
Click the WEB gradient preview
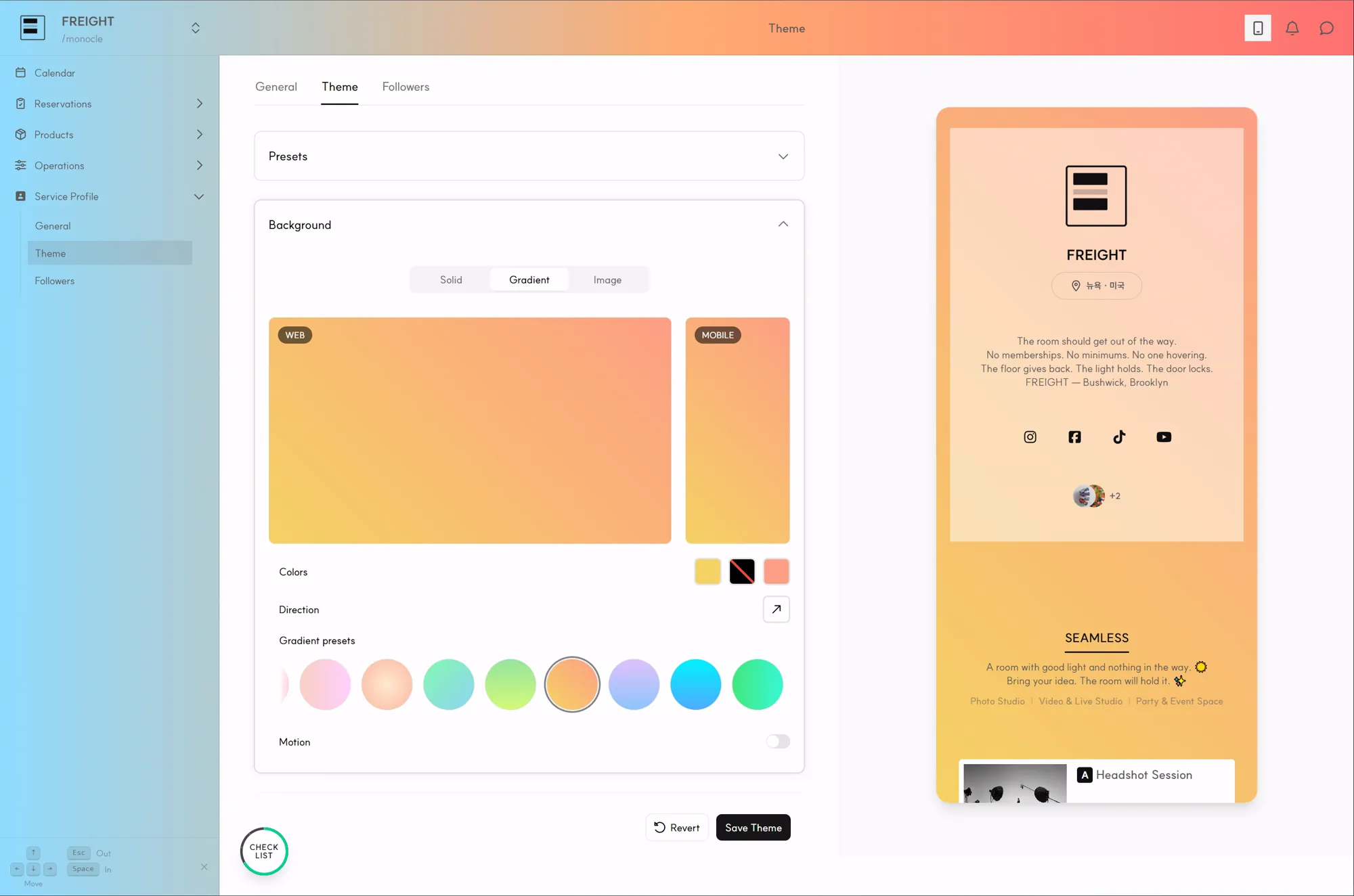point(470,430)
